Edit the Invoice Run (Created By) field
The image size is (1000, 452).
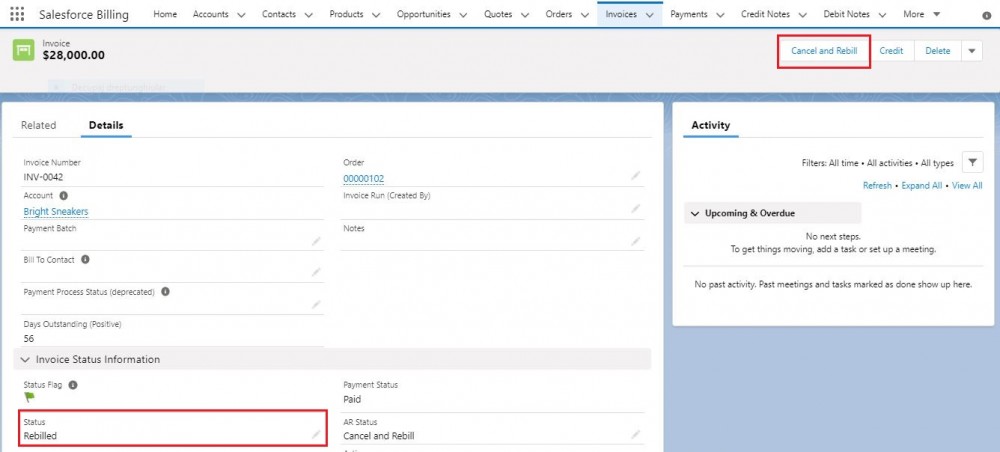pos(636,208)
